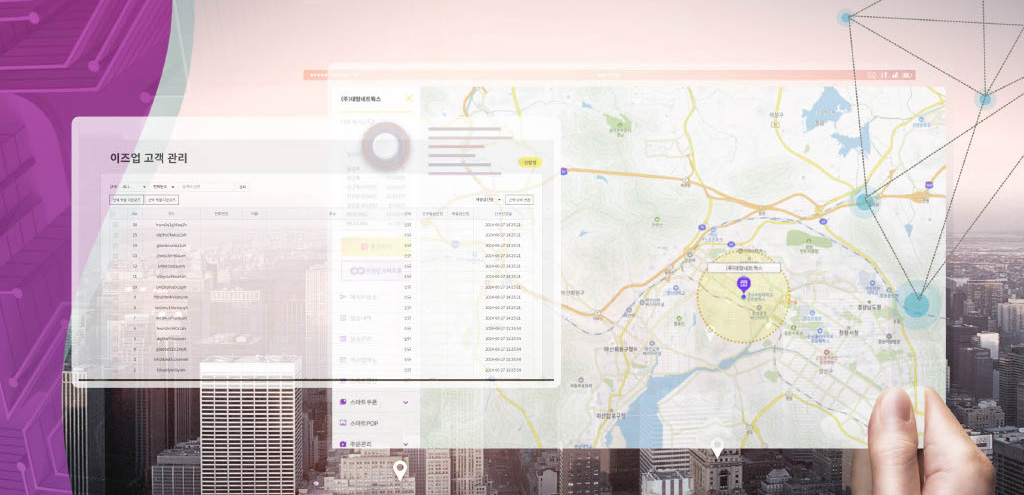Click the yellow 신청중 status badge
Screen dimensions: 1024x495
click(530, 162)
